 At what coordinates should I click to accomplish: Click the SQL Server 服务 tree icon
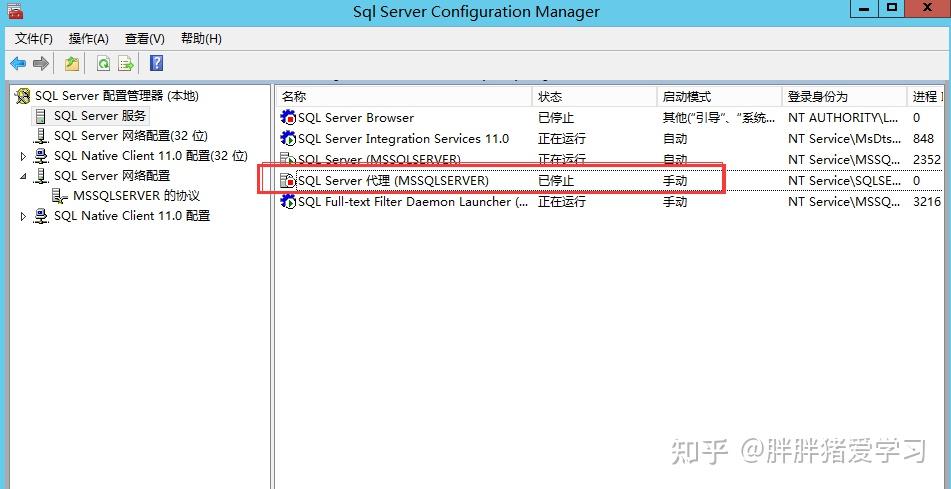click(40, 116)
